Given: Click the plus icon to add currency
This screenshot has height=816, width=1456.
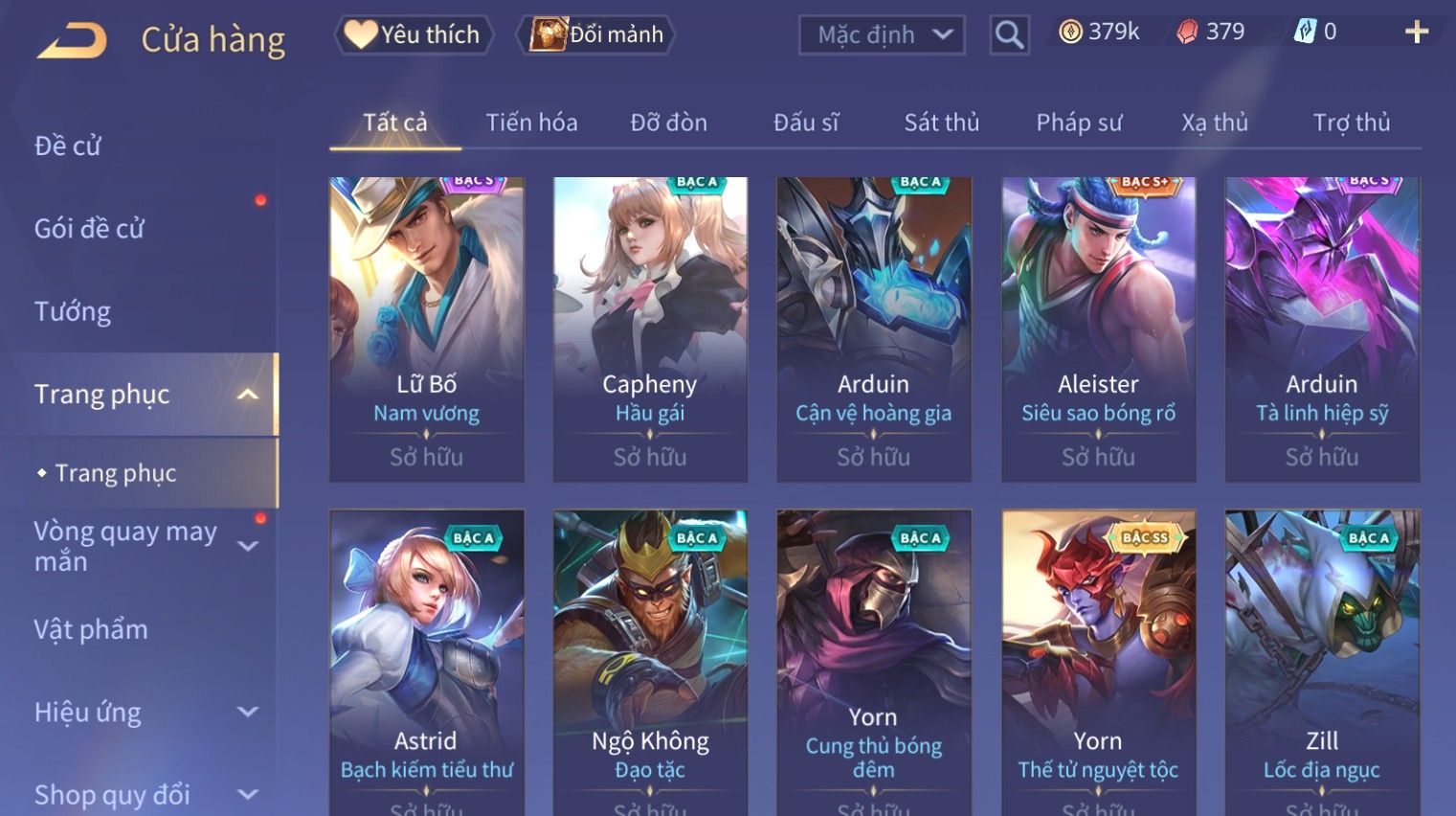Looking at the screenshot, I should tap(1417, 33).
